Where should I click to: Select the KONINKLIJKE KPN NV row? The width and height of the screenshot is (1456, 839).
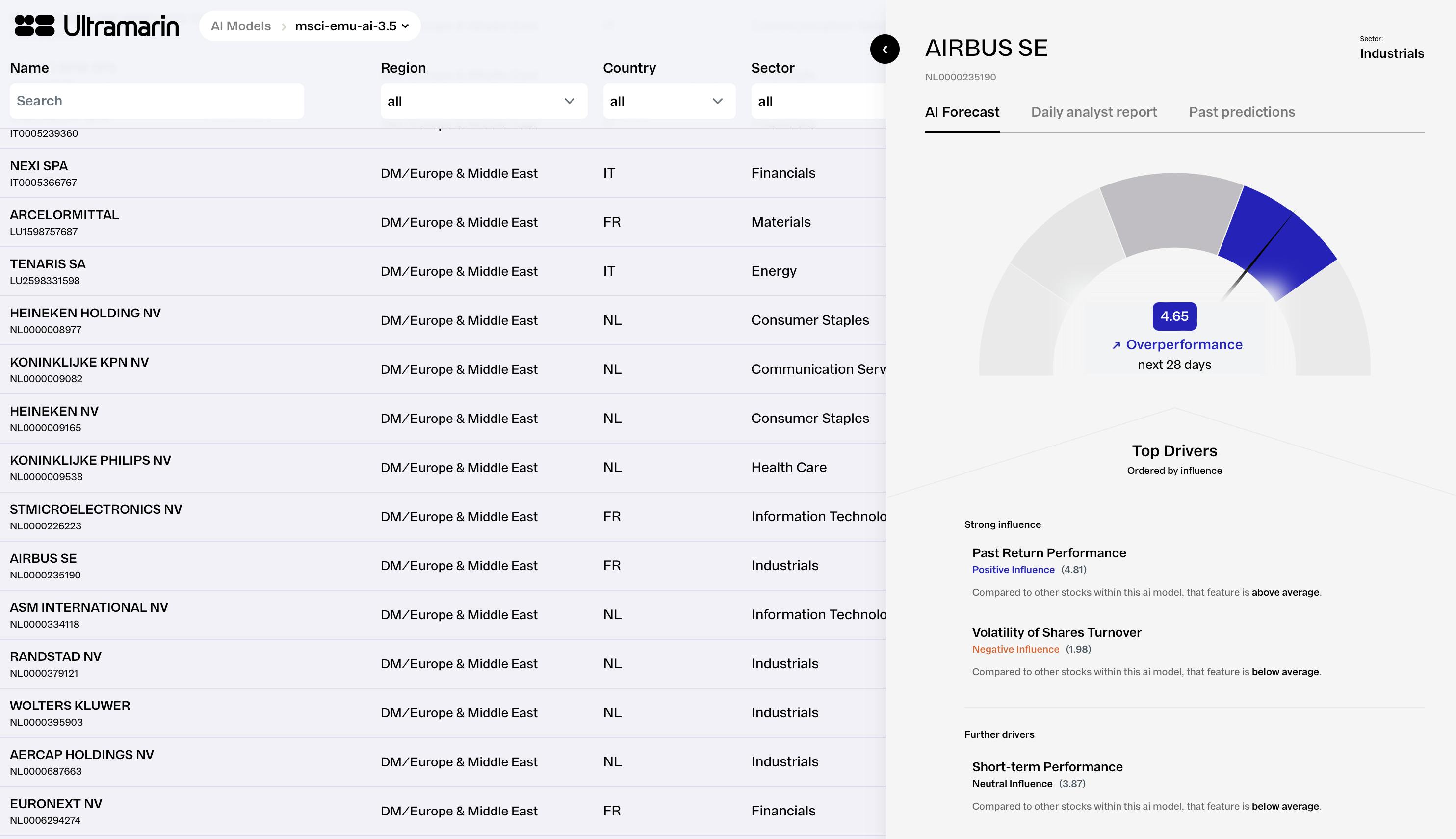coord(442,369)
